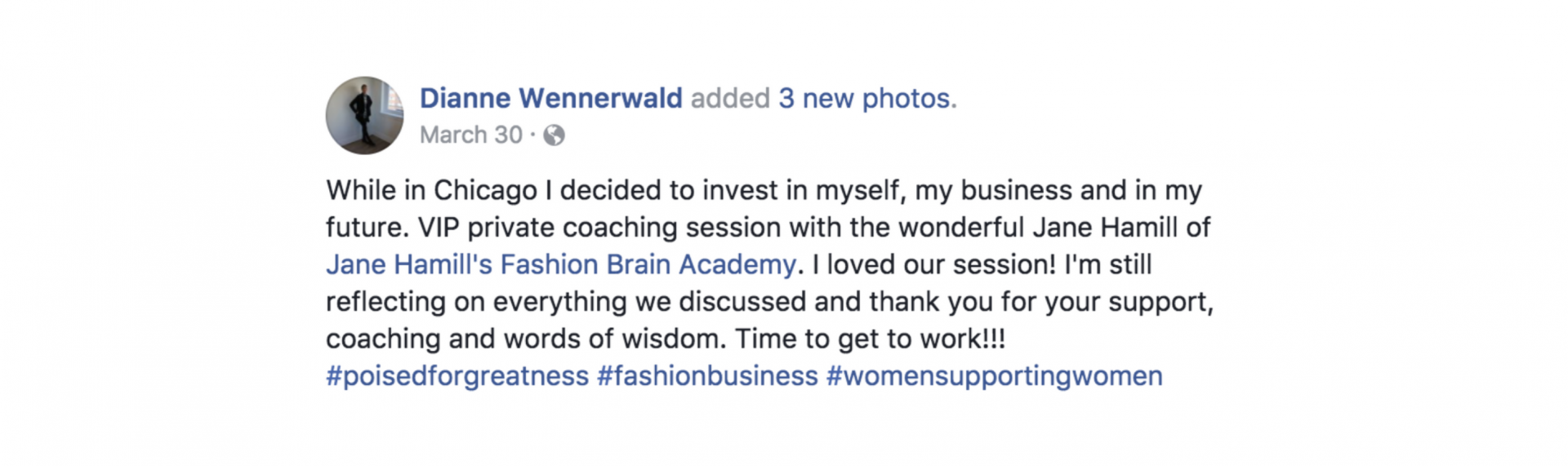Click "VIP" in the post text
1568x466 pixels.
(439, 228)
